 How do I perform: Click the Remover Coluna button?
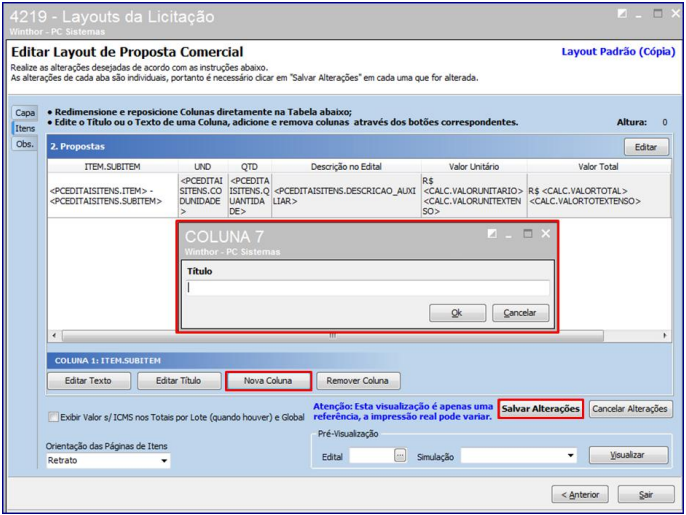click(358, 381)
